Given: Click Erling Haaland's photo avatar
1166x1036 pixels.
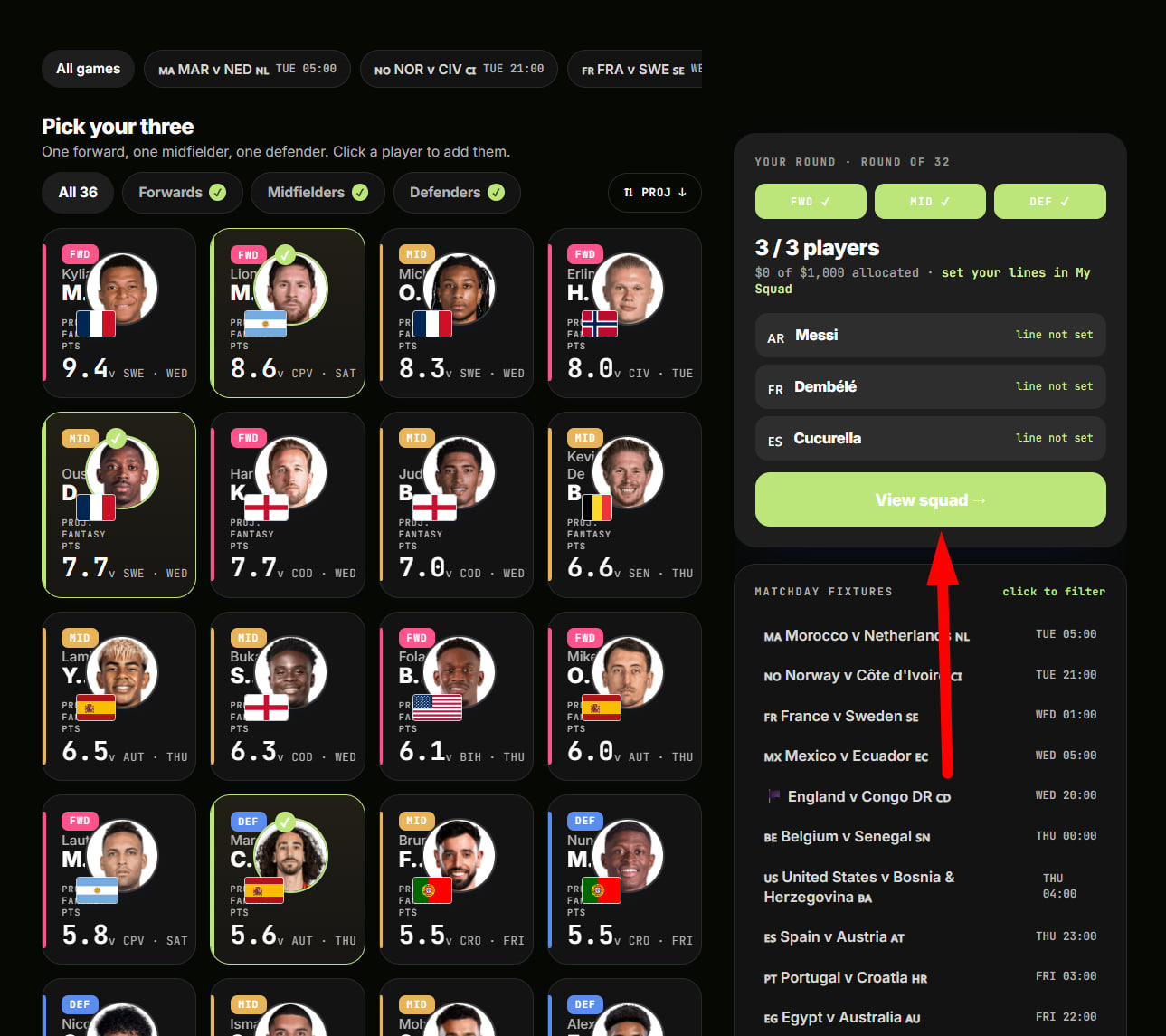Looking at the screenshot, I should tap(629, 289).
